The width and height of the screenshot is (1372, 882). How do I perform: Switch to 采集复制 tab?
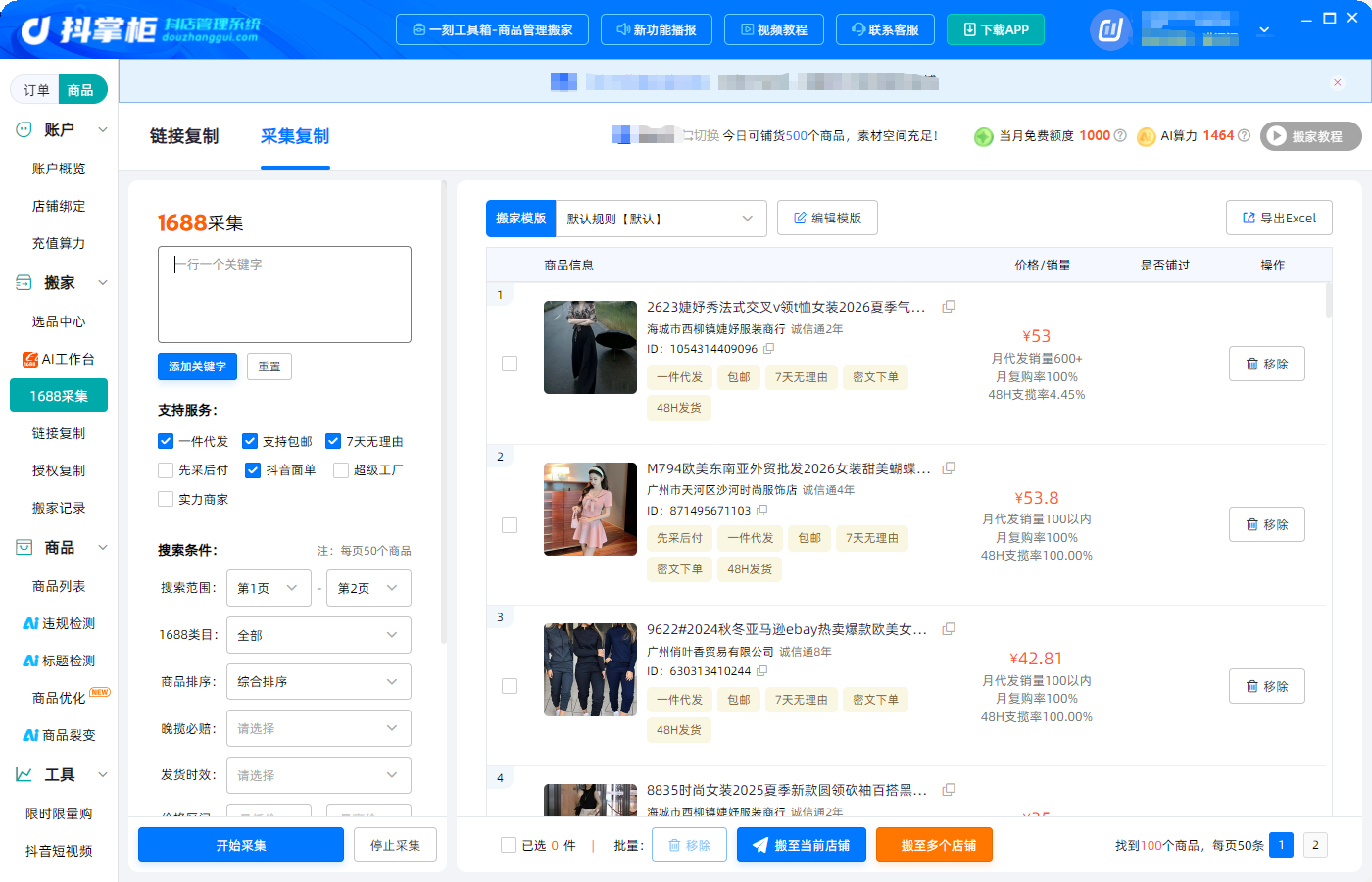295,136
